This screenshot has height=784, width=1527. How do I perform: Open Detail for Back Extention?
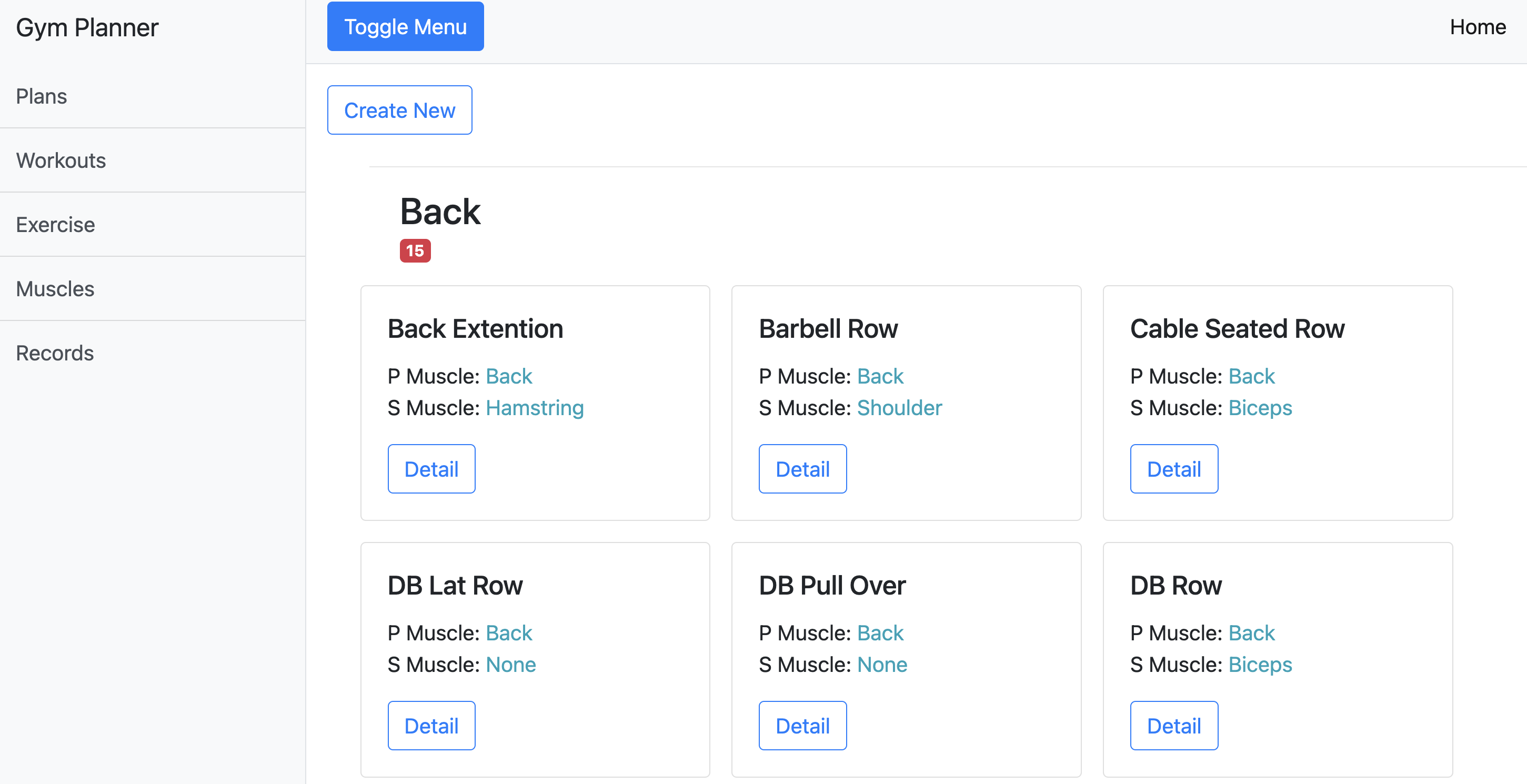click(x=431, y=469)
